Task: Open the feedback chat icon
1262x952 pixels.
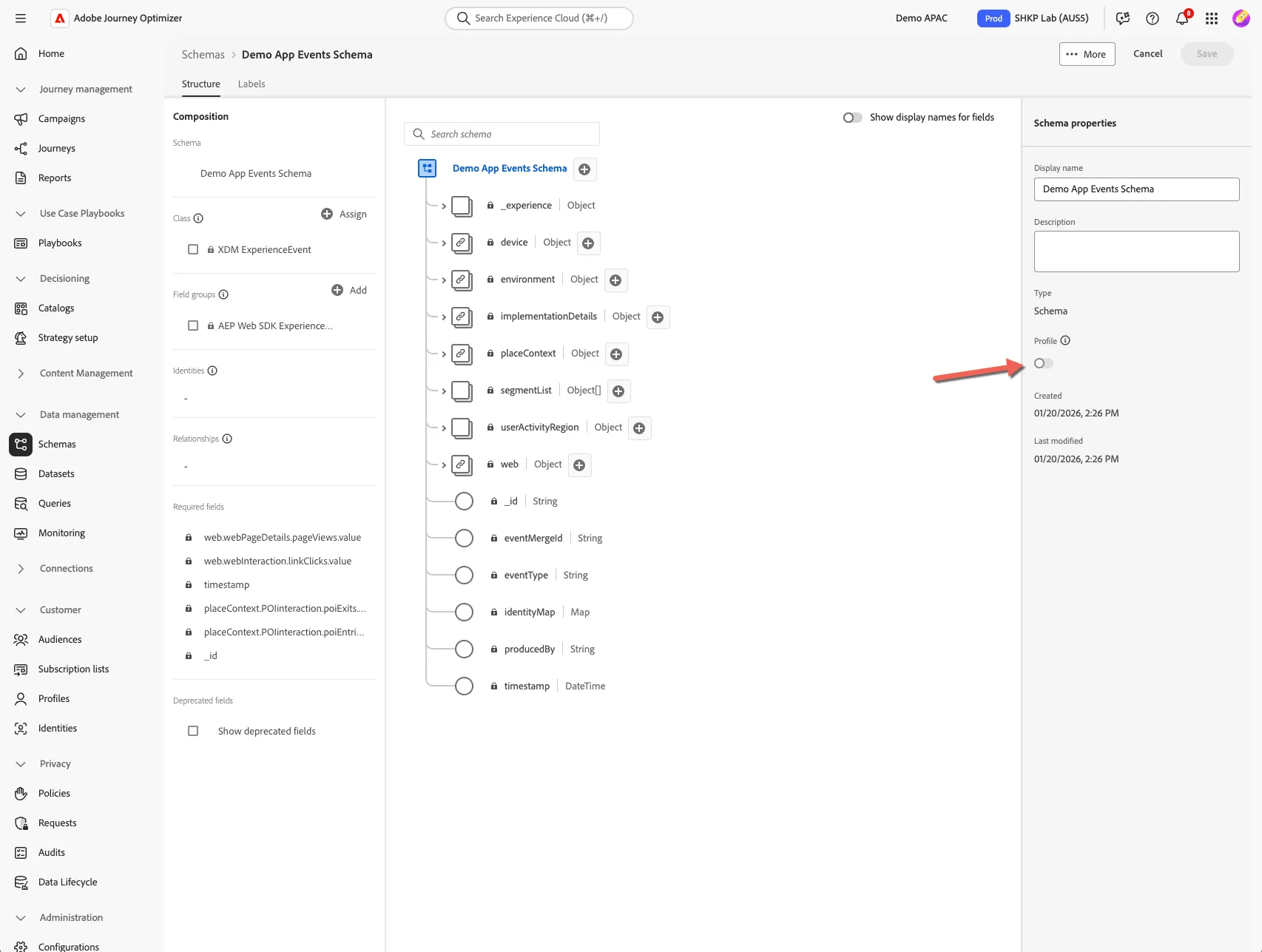Action: [1123, 18]
